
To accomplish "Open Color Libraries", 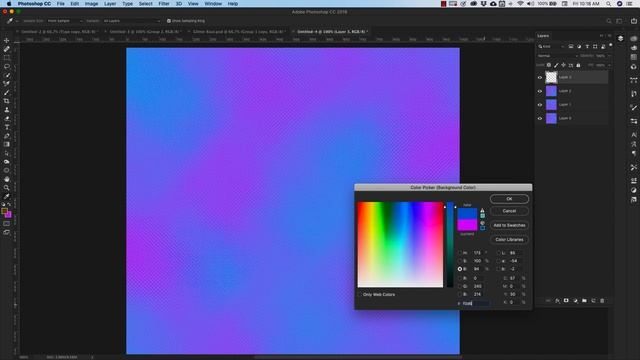I will [509, 240].
